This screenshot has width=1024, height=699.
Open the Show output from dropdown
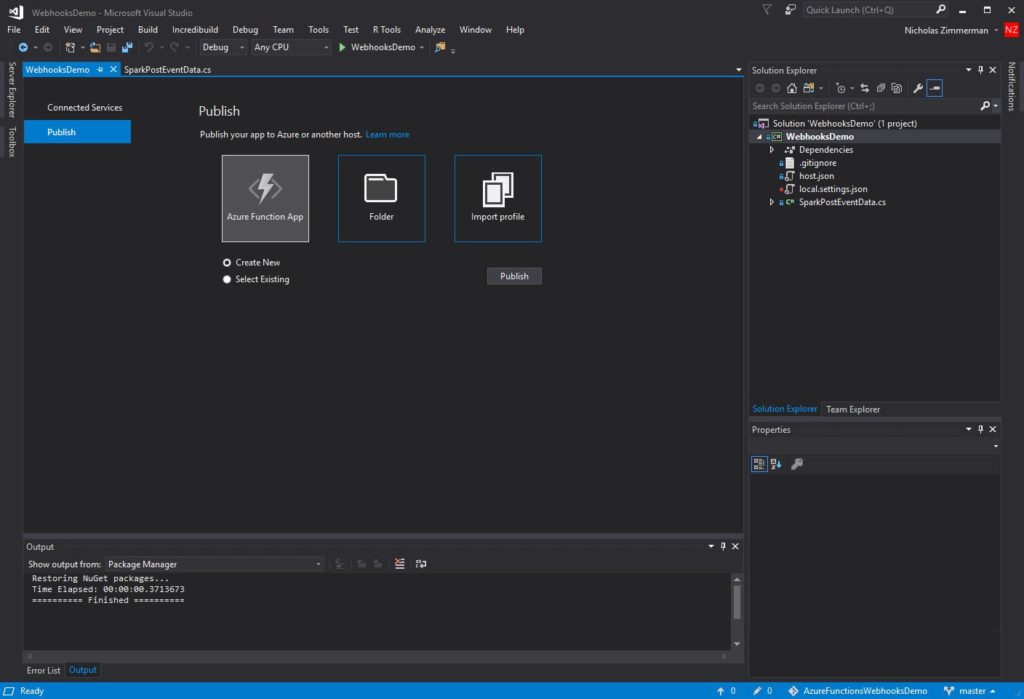215,564
